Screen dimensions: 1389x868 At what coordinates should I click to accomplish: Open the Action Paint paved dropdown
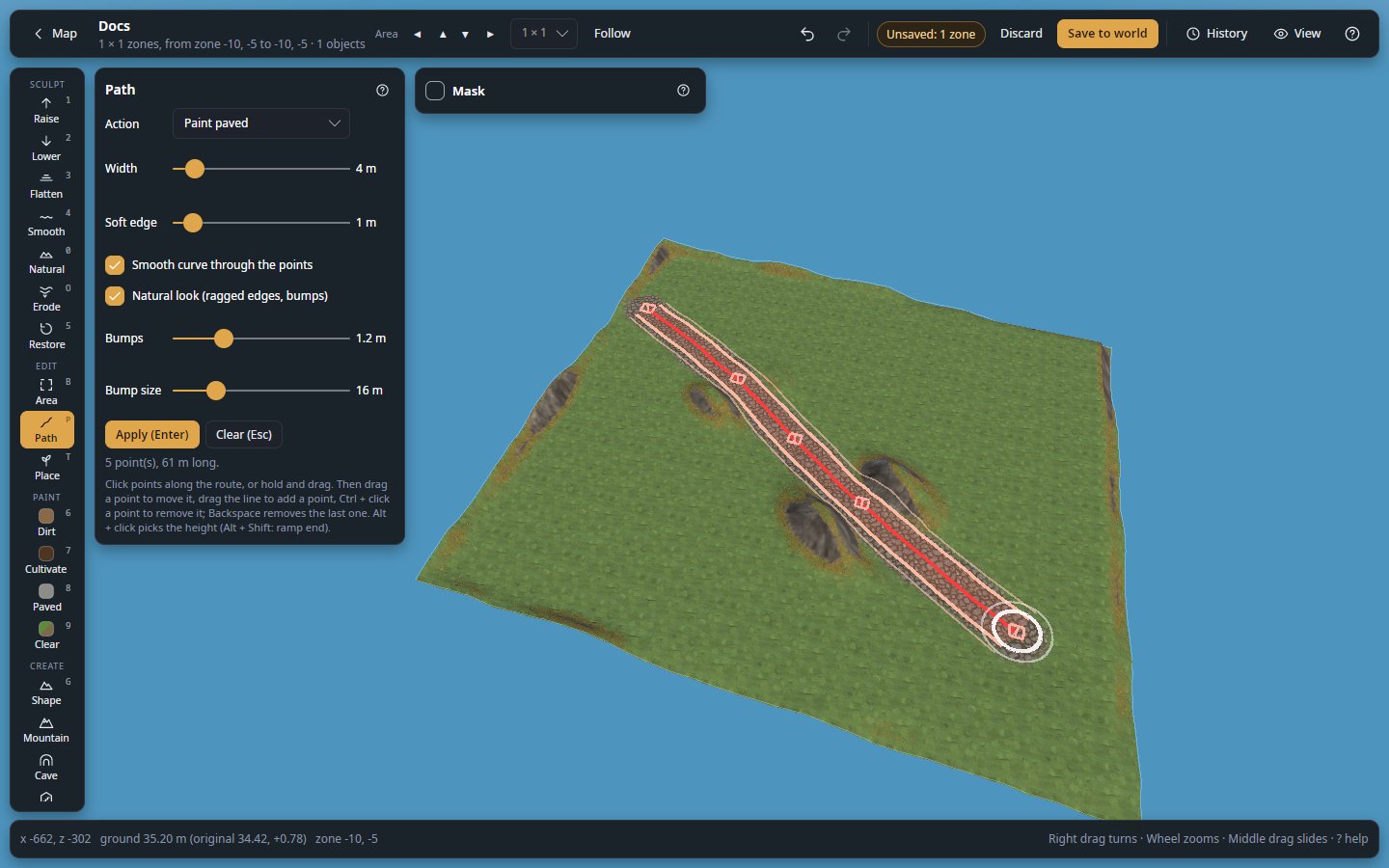click(x=261, y=123)
